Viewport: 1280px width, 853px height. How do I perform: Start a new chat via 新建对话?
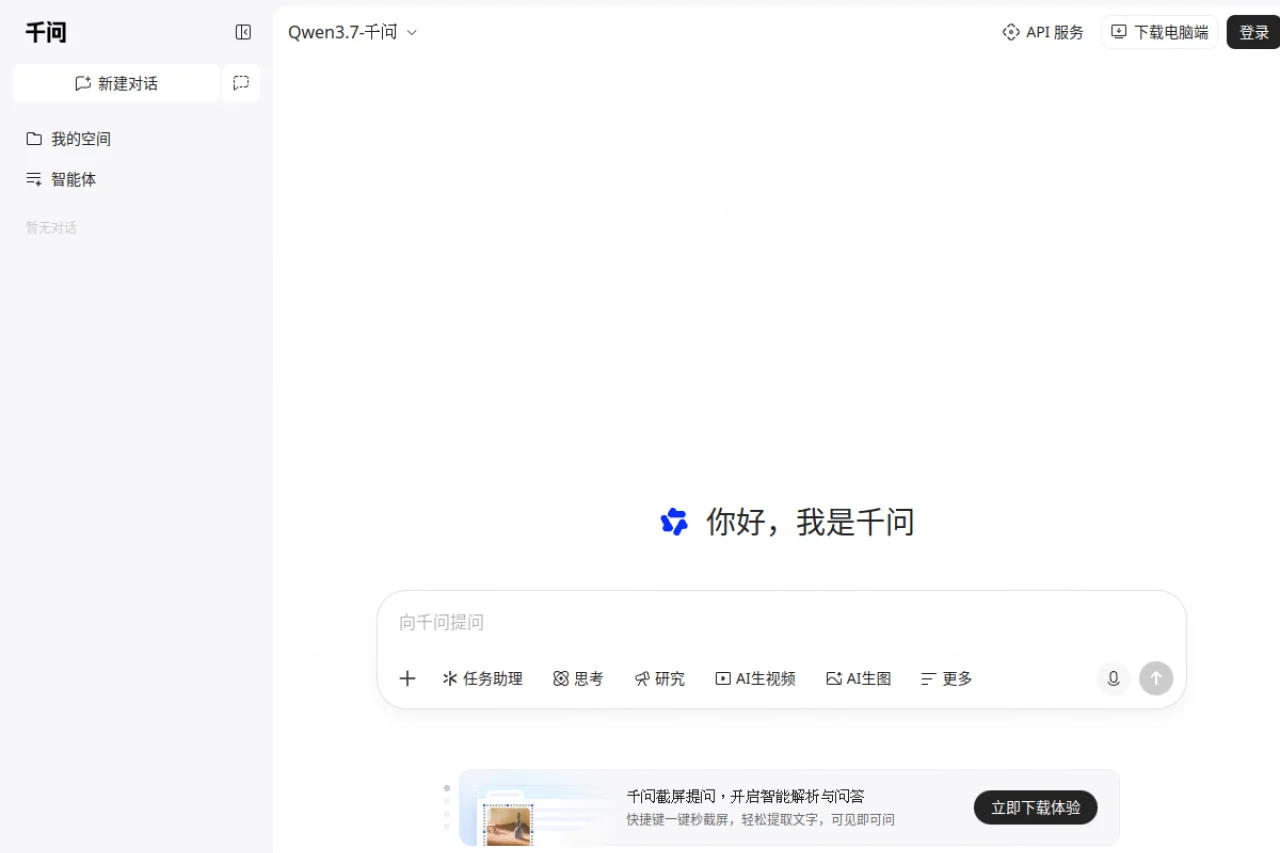pos(116,83)
